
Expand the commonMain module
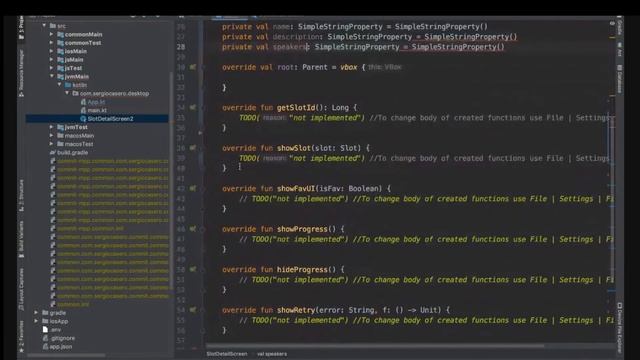coord(51,34)
